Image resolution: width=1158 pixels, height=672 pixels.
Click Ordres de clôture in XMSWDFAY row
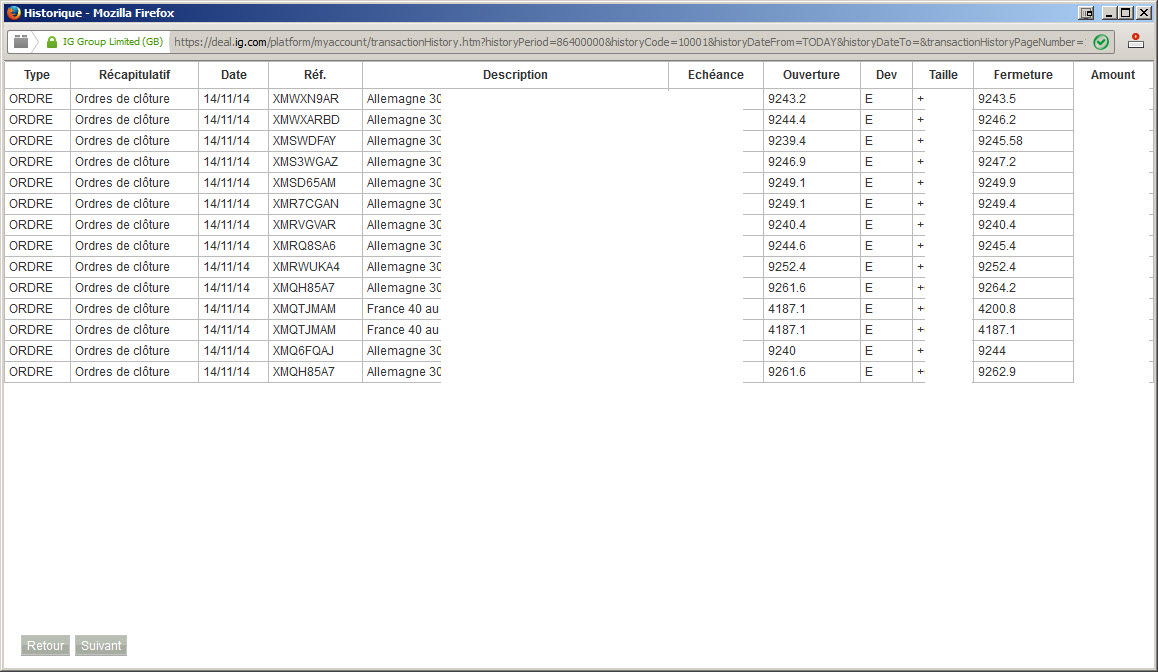pyautogui.click(x=122, y=140)
